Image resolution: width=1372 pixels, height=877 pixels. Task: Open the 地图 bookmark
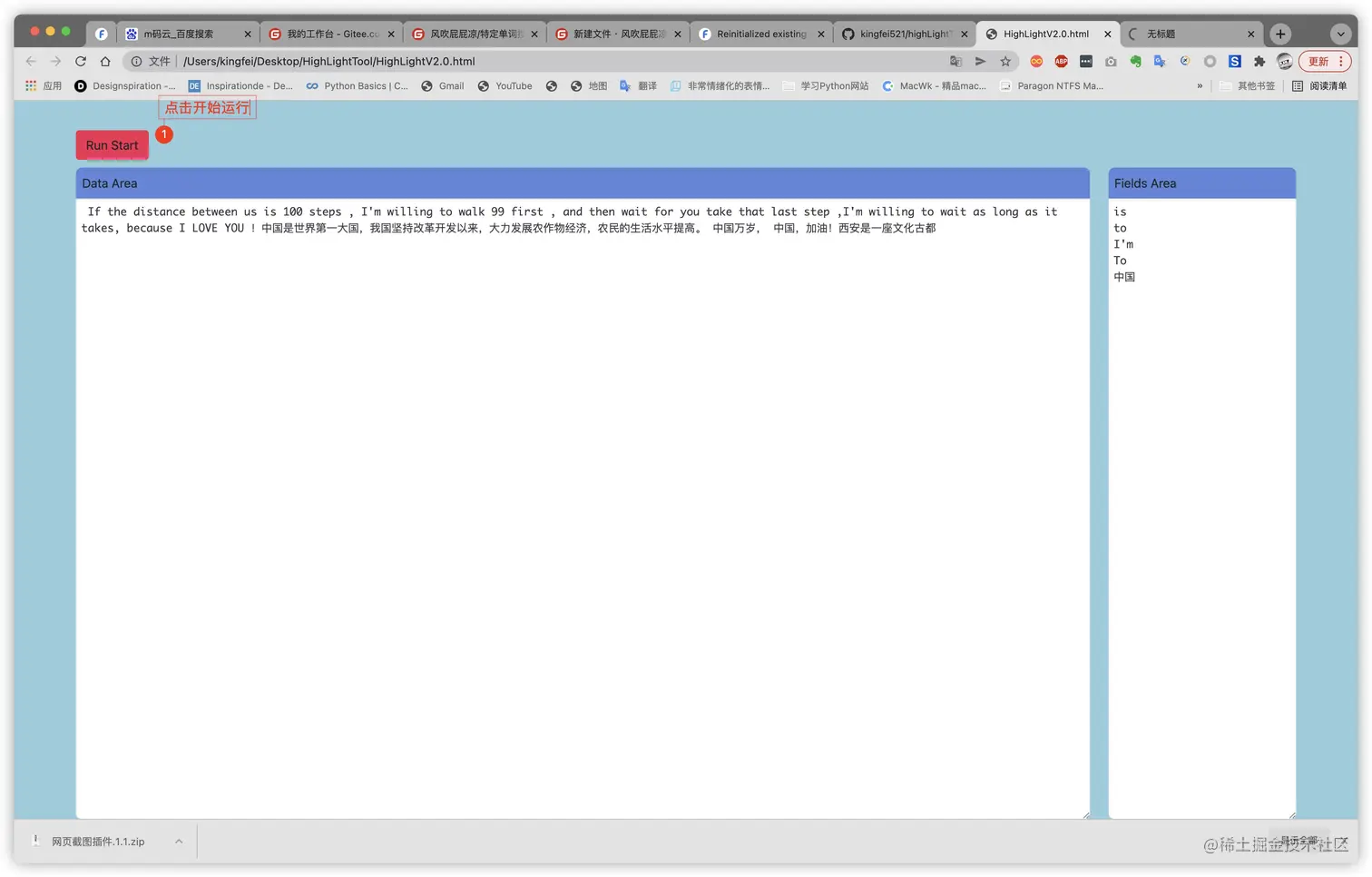pyautogui.click(x=588, y=85)
